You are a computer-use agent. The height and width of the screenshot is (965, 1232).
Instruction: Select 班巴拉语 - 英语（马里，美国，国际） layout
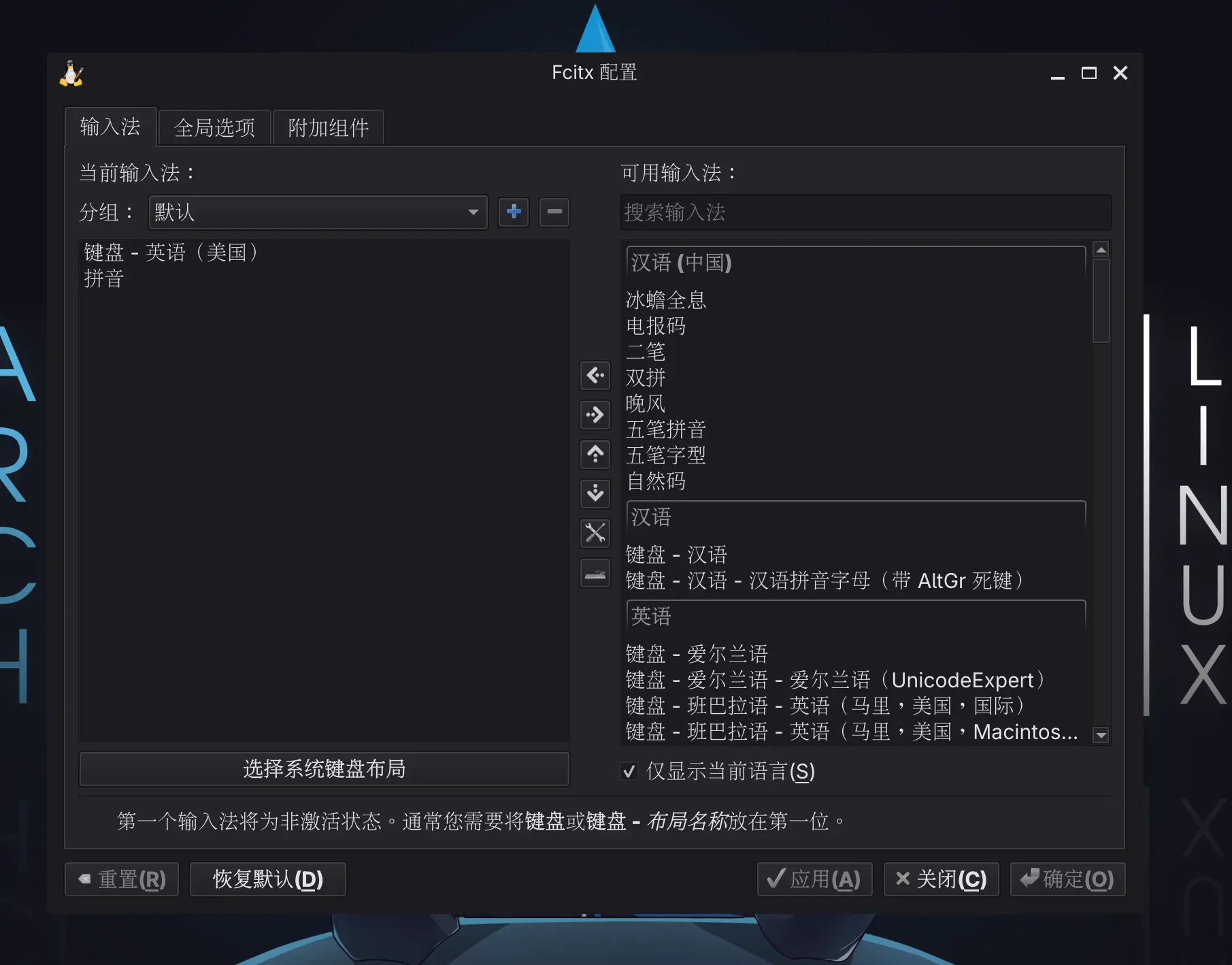tap(856, 706)
